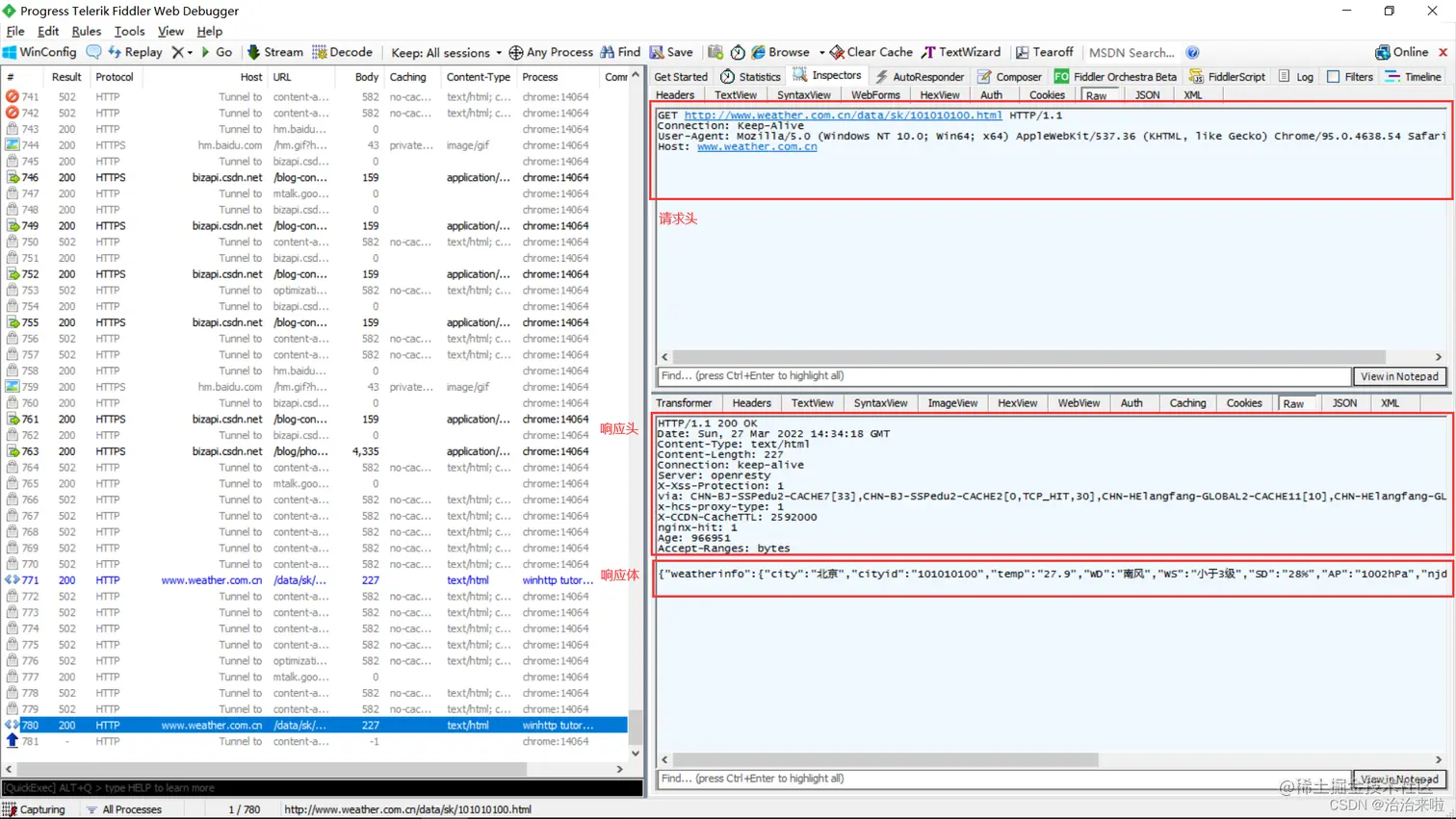Open the Rules menu

[x=87, y=31]
